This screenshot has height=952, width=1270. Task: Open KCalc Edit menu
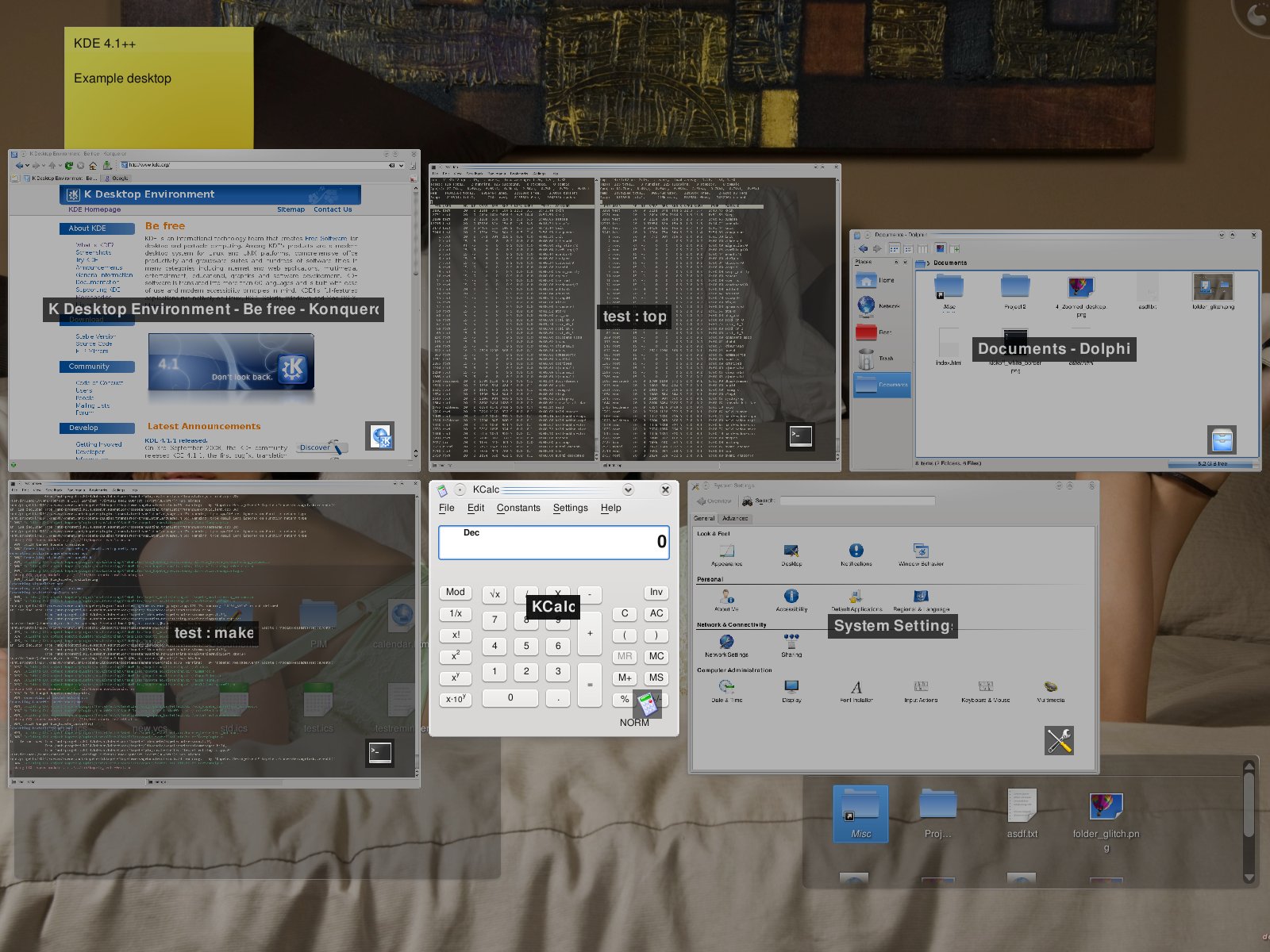click(475, 508)
